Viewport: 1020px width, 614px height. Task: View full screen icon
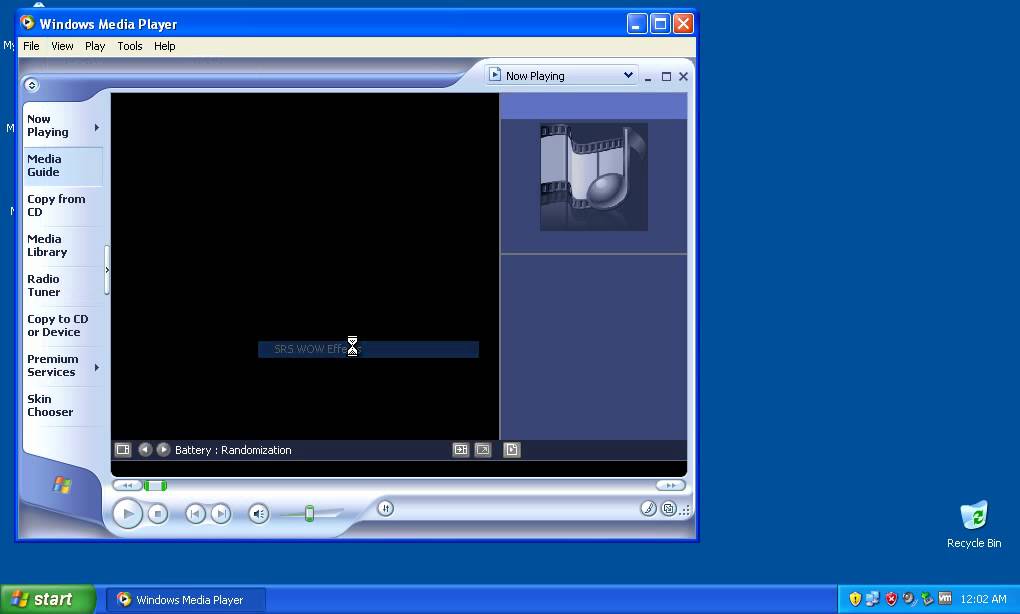point(483,449)
